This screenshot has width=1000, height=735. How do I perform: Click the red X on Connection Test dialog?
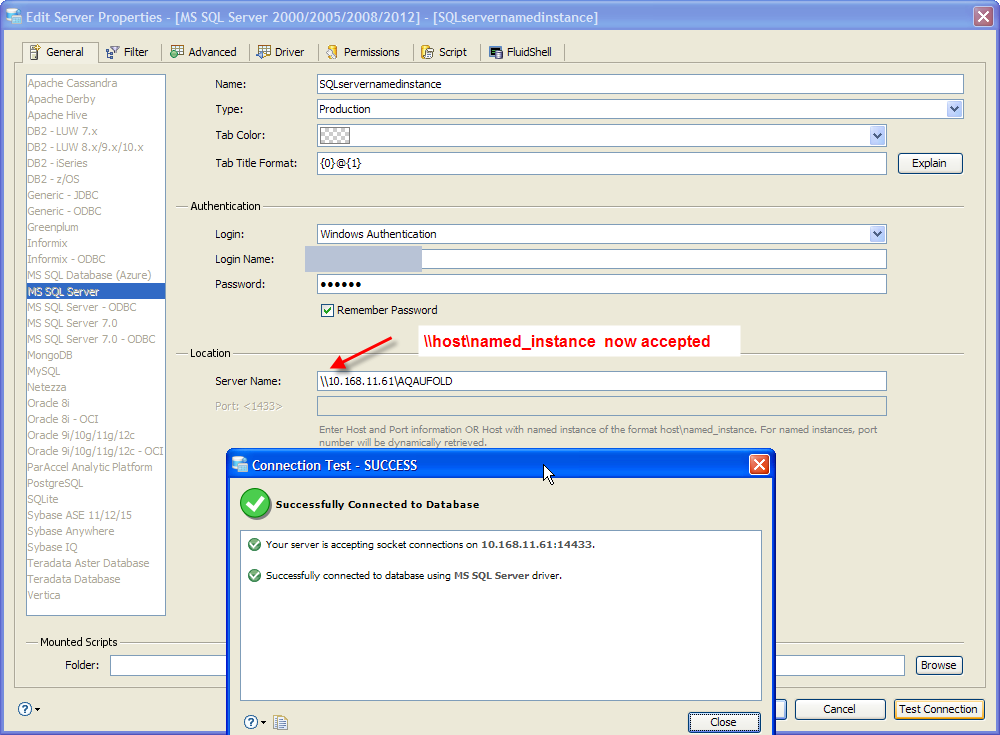coord(759,465)
